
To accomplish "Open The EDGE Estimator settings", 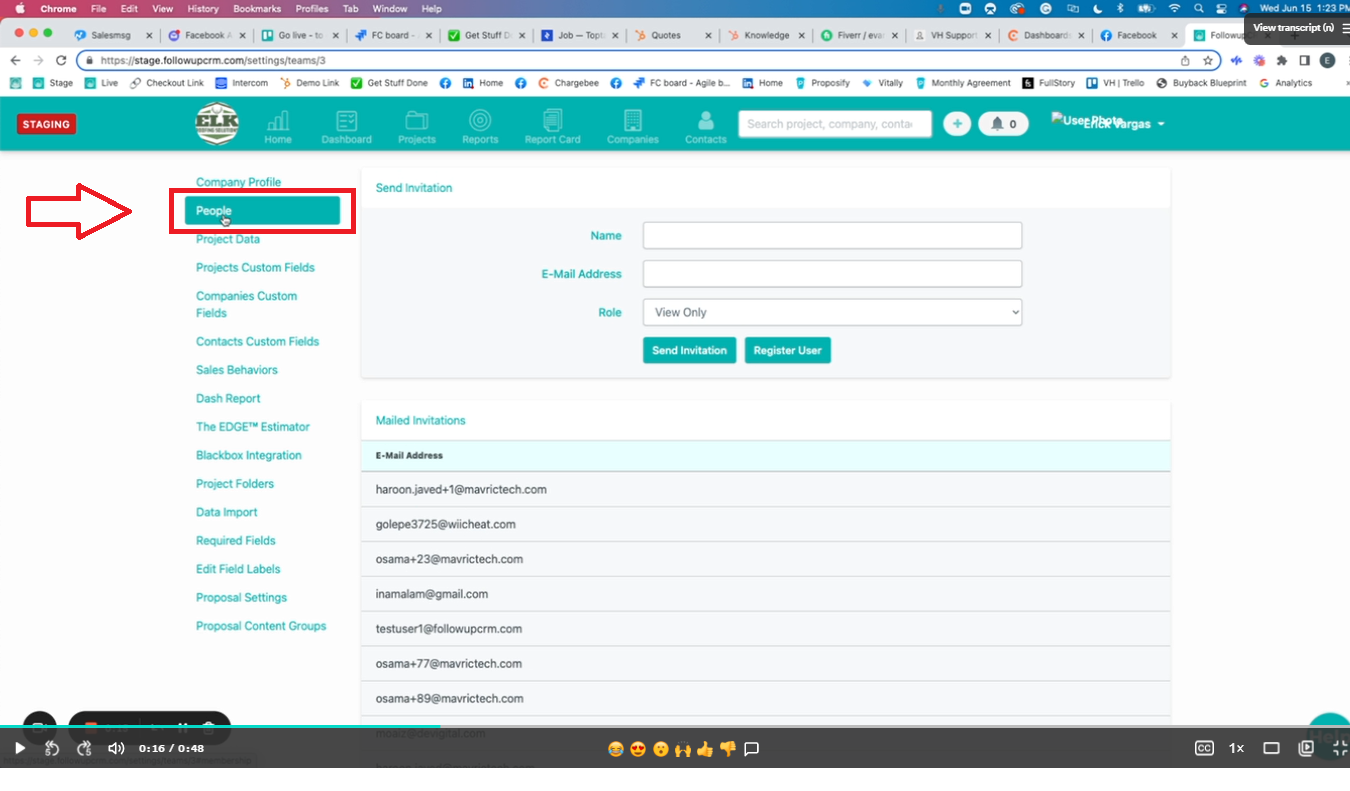I will pos(253,426).
